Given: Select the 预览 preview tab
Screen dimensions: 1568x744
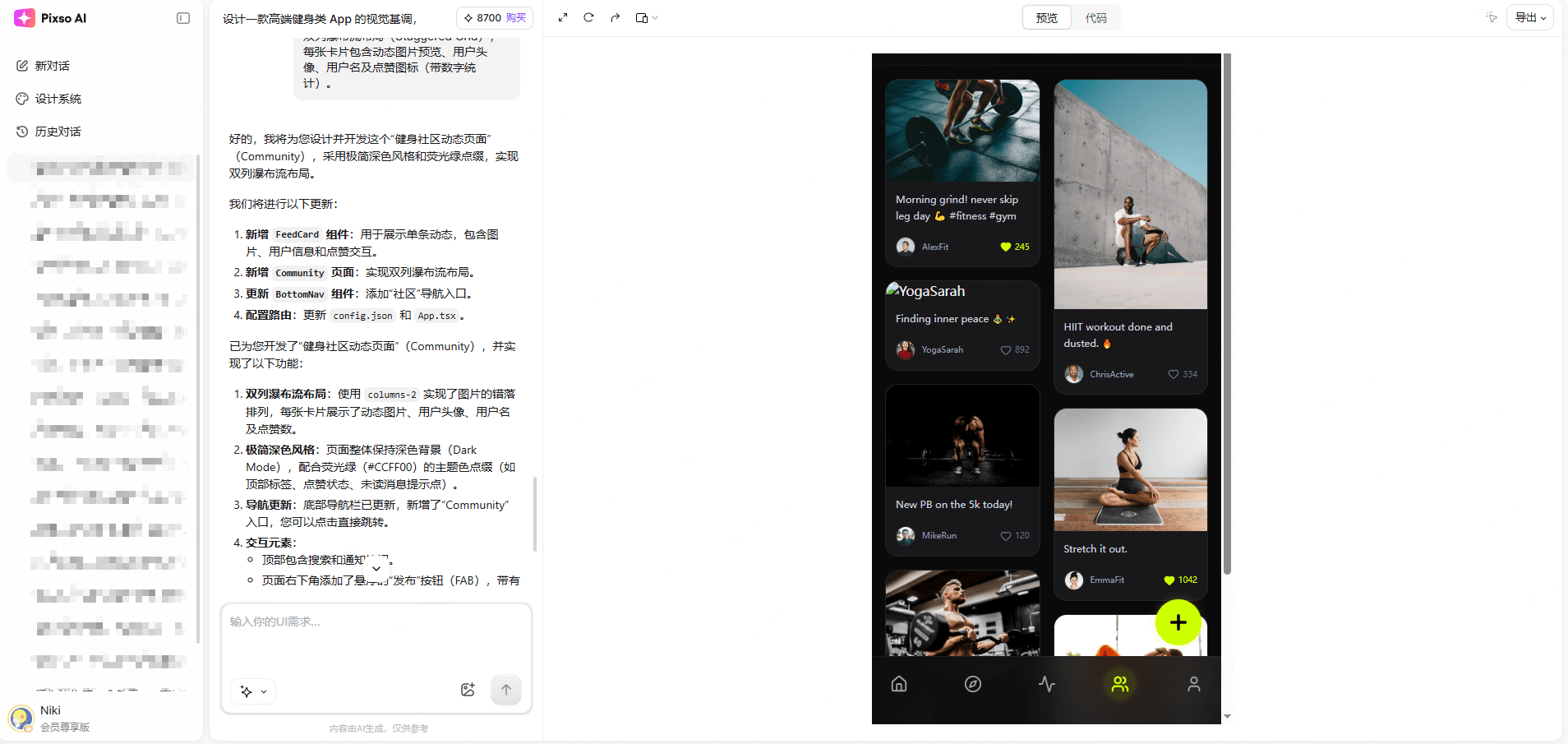Looking at the screenshot, I should pyautogui.click(x=1046, y=18).
